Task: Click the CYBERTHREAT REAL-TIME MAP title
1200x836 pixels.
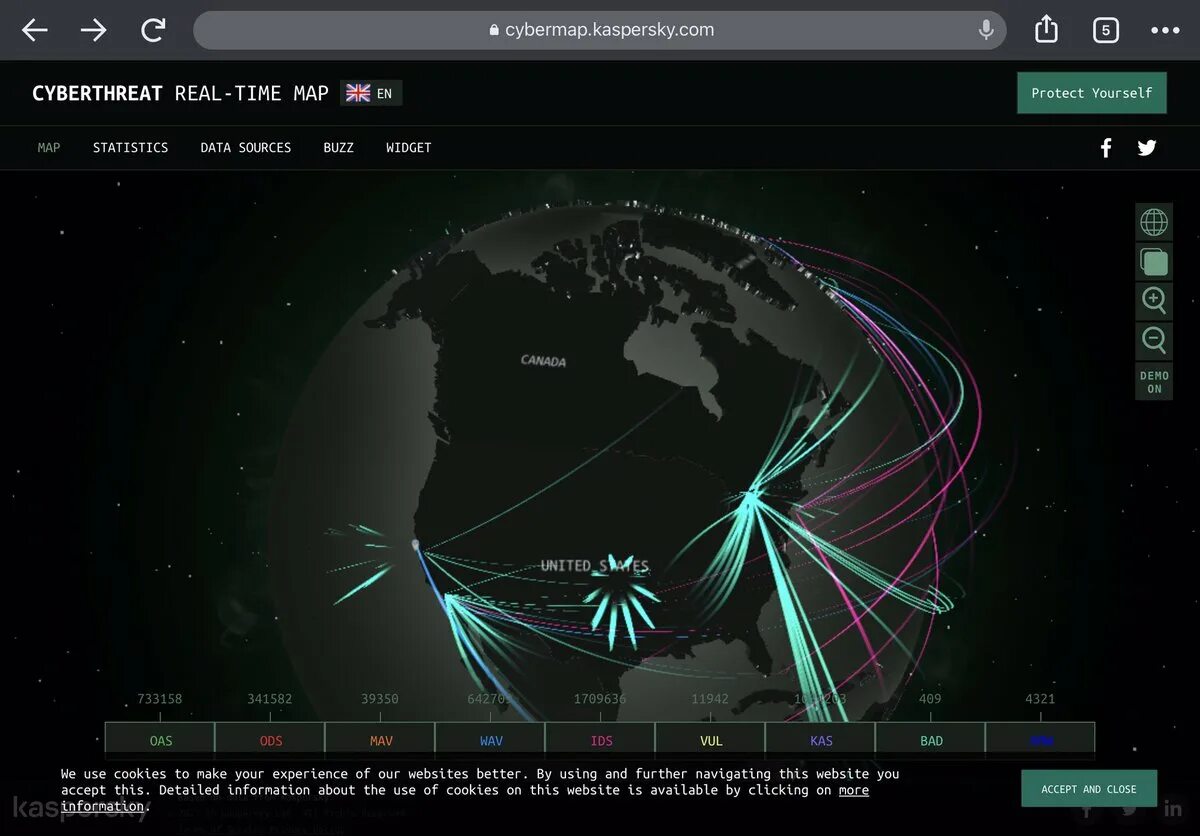Action: click(x=180, y=93)
